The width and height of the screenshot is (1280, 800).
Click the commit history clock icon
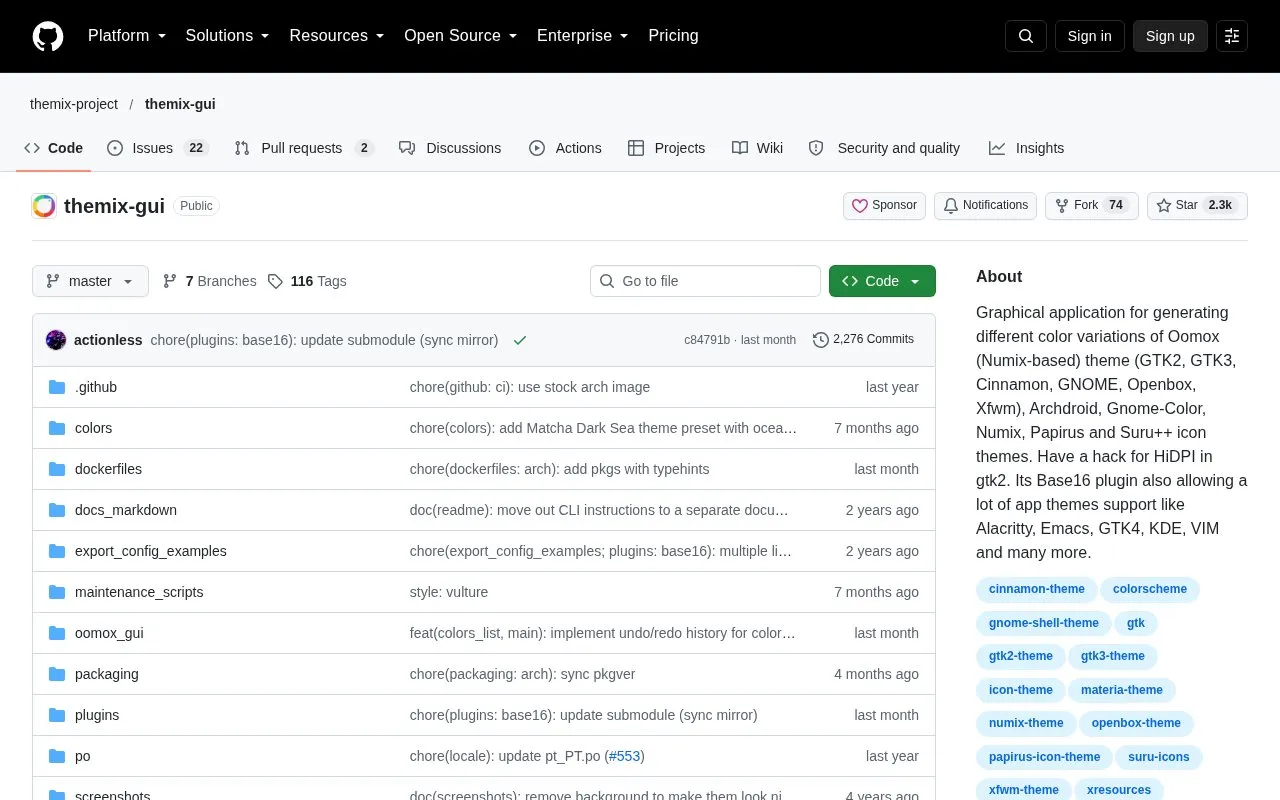click(x=821, y=340)
